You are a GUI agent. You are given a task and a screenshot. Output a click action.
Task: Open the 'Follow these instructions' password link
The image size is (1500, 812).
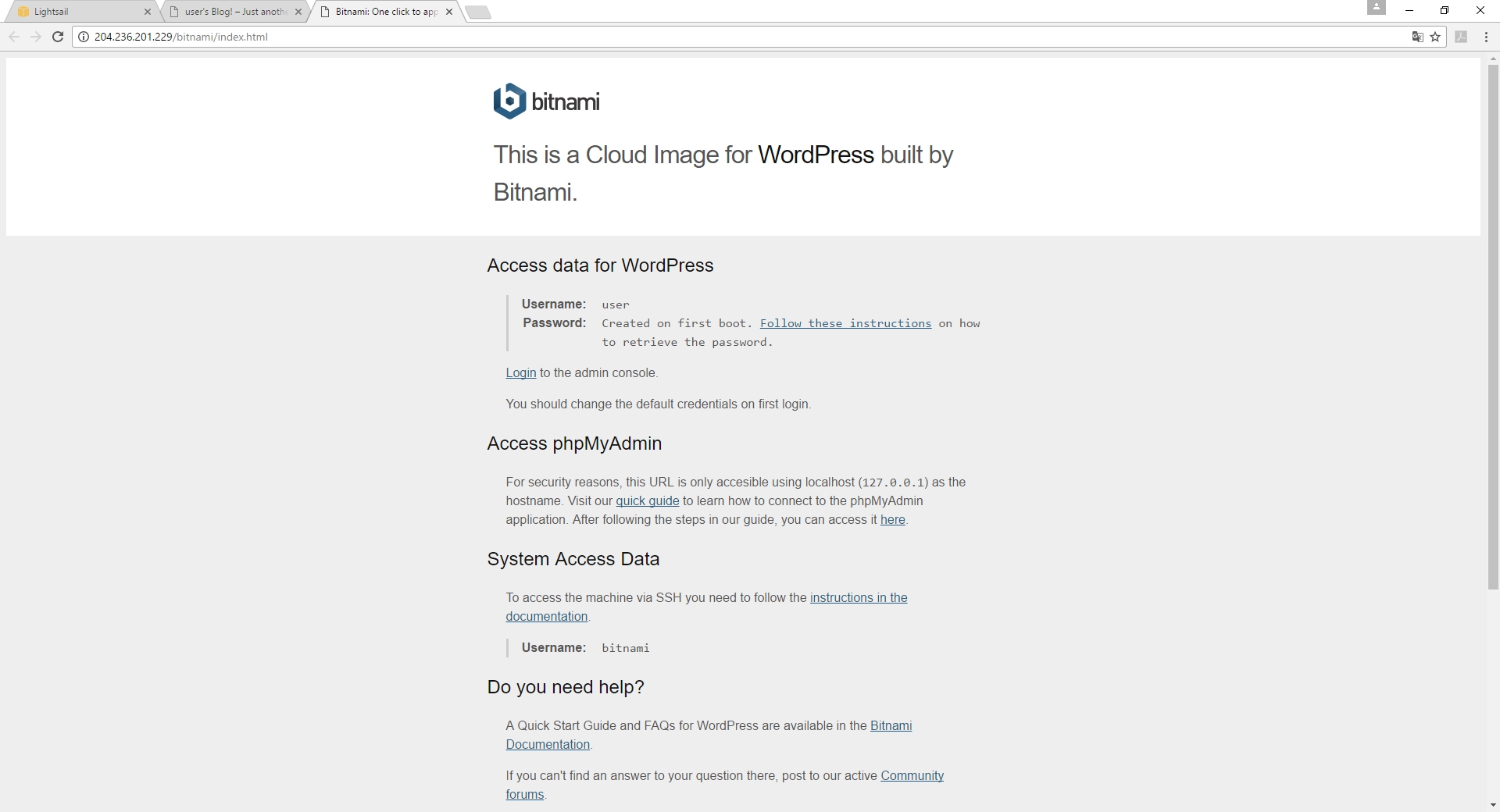(845, 323)
